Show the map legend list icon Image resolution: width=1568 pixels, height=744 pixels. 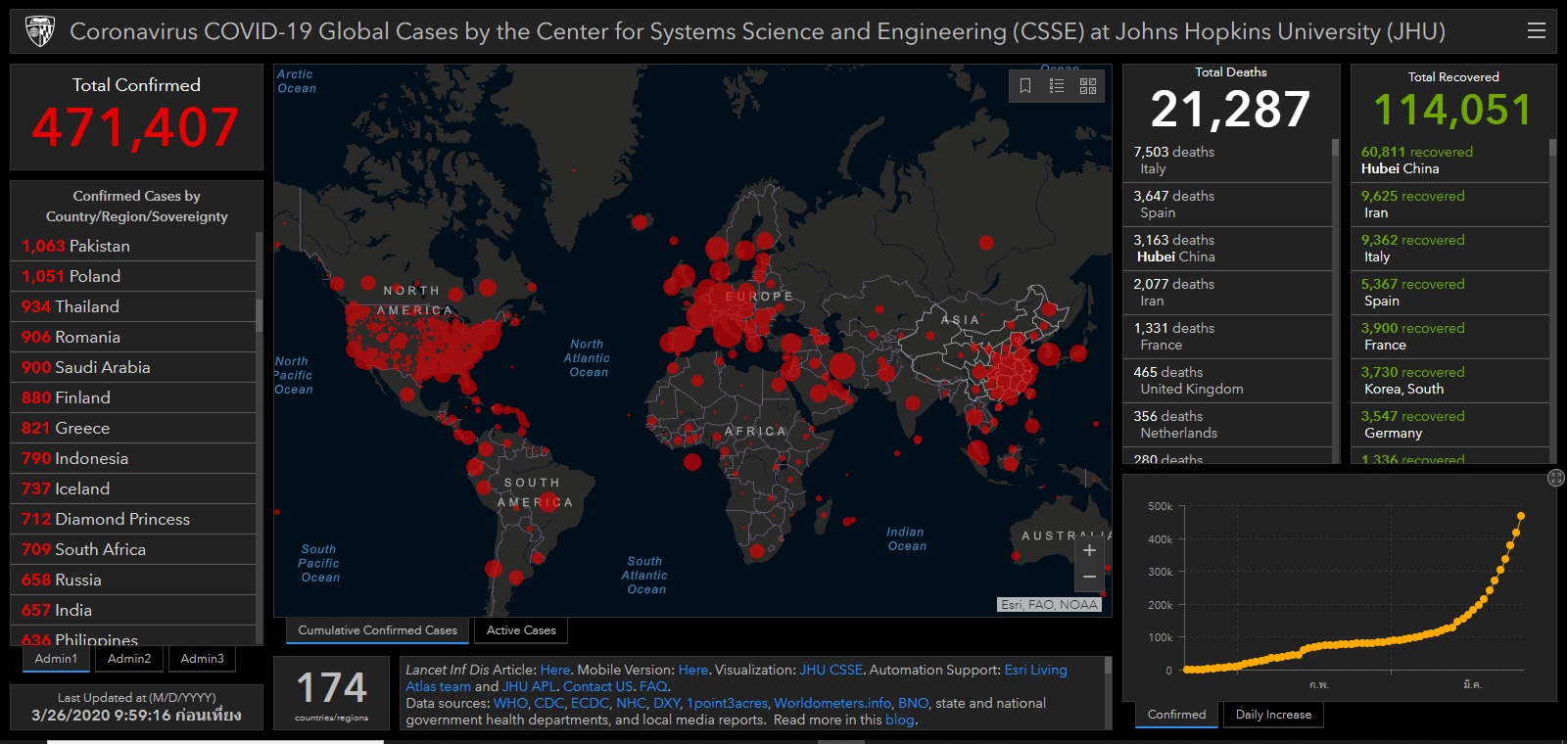click(1057, 86)
